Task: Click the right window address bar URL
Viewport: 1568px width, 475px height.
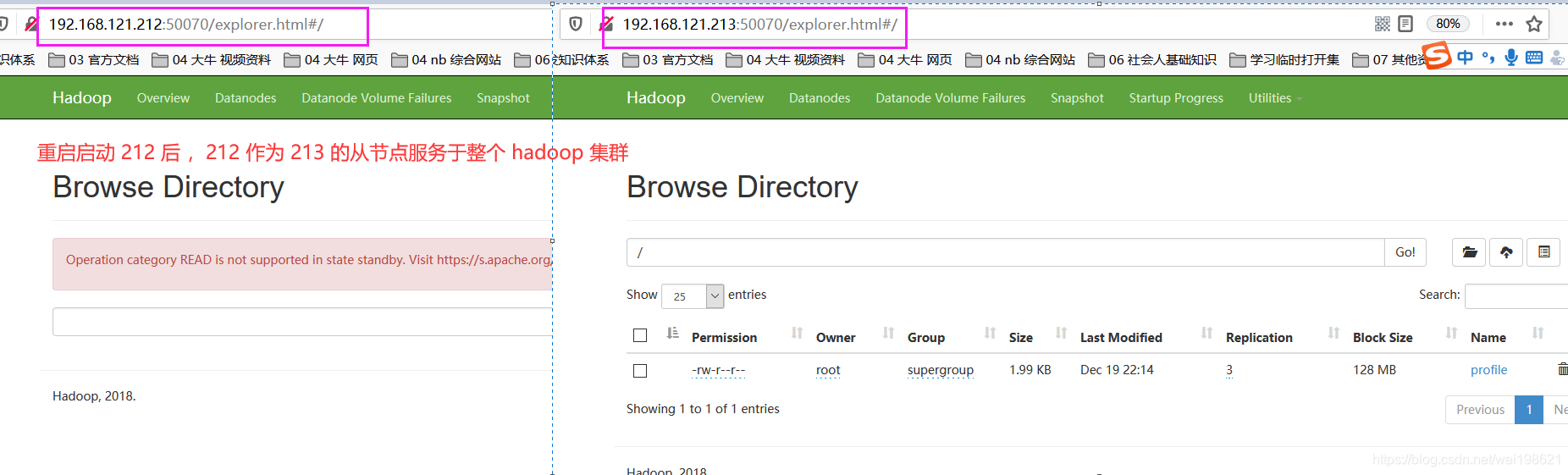Action: click(759, 25)
